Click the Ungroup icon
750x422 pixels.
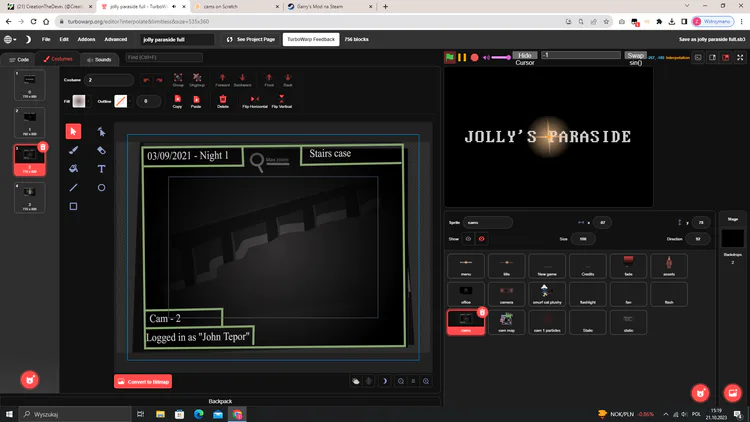pos(197,79)
